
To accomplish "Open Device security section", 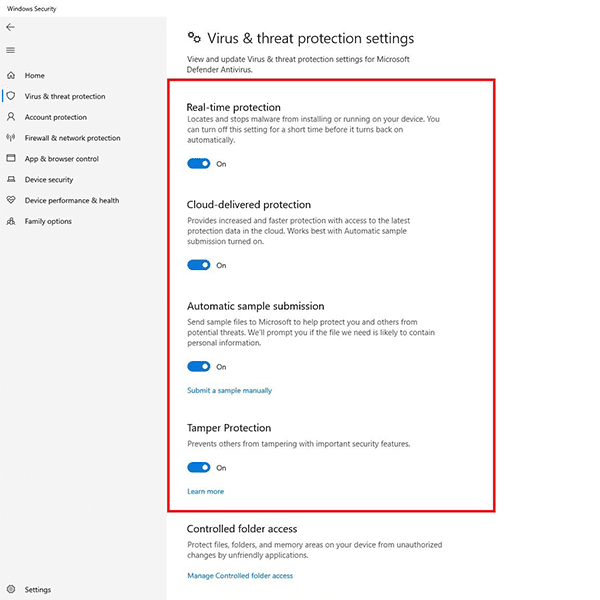I will tap(49, 179).
